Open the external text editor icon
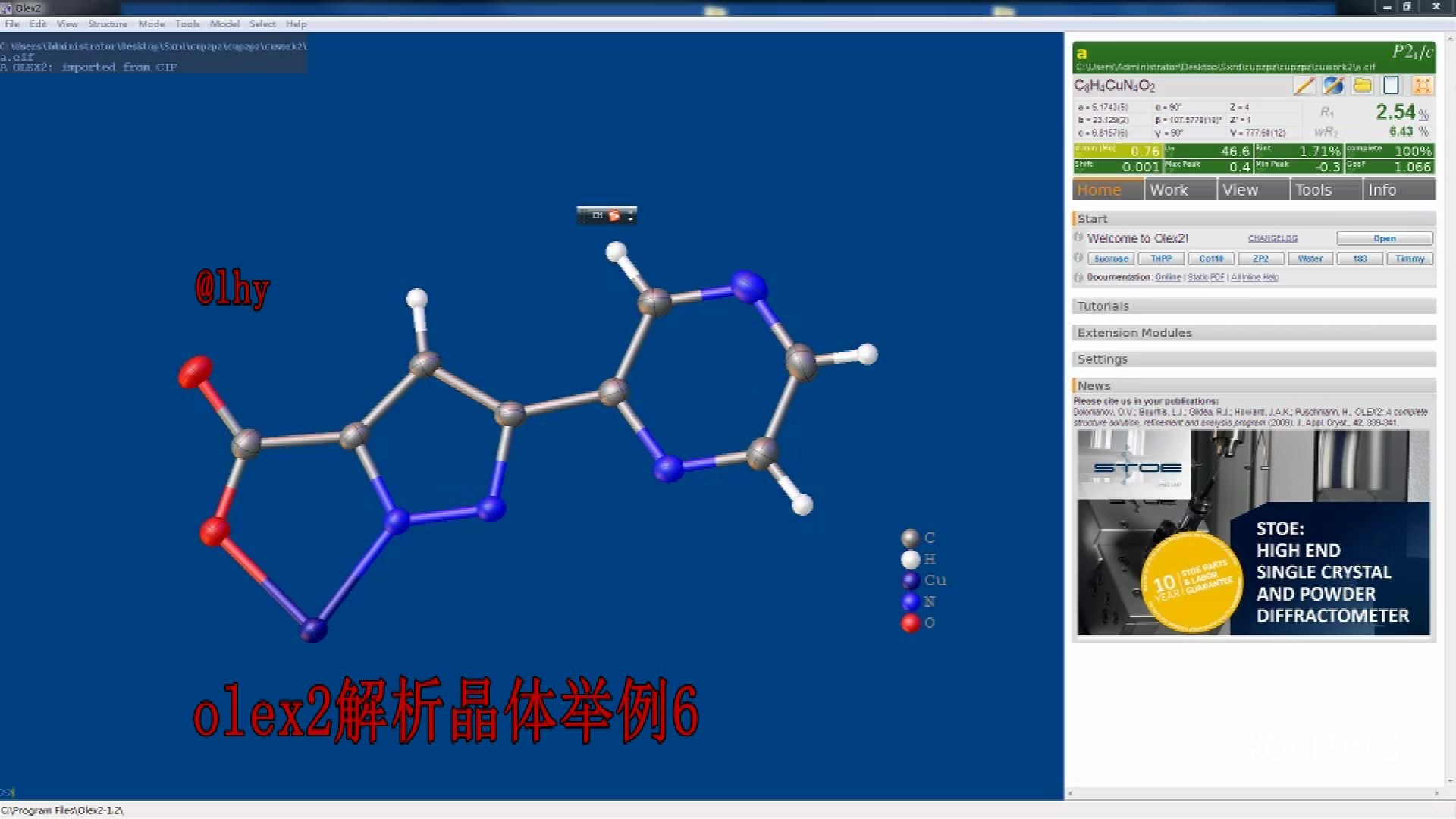The height and width of the screenshot is (819, 1456). (x=1332, y=86)
